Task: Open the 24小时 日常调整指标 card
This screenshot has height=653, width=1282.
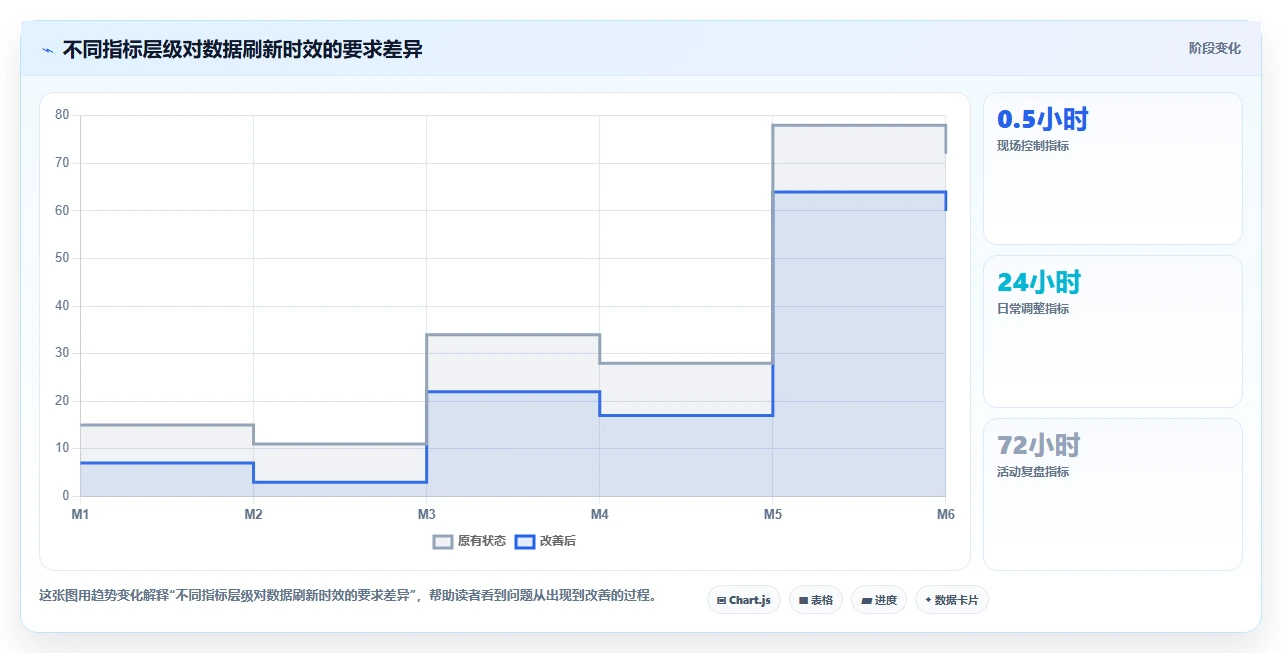Action: coord(1113,332)
